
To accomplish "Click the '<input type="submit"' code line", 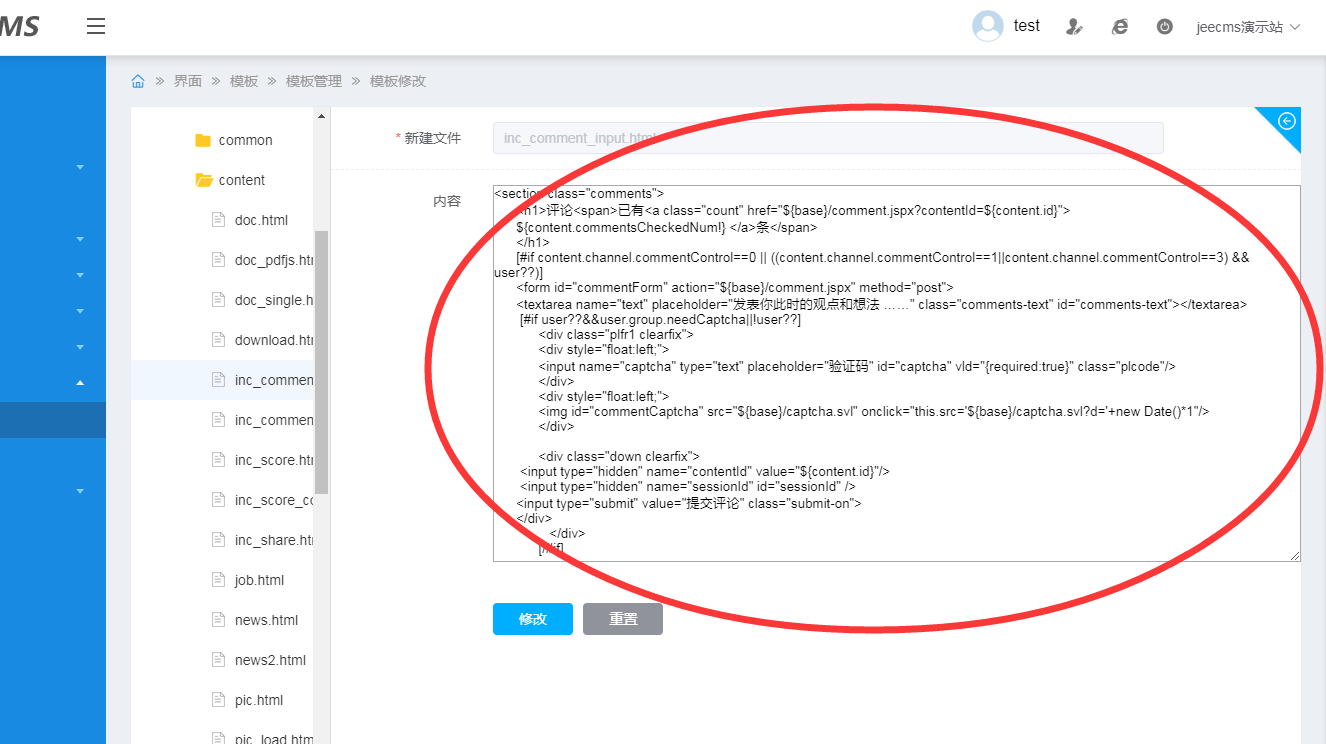I will click(689, 503).
